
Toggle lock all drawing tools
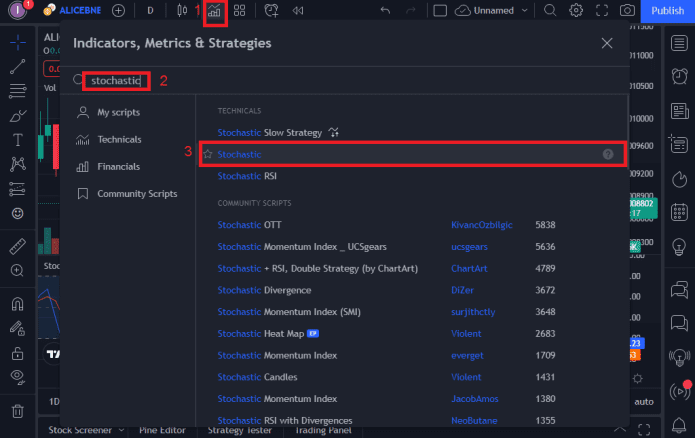(18, 353)
